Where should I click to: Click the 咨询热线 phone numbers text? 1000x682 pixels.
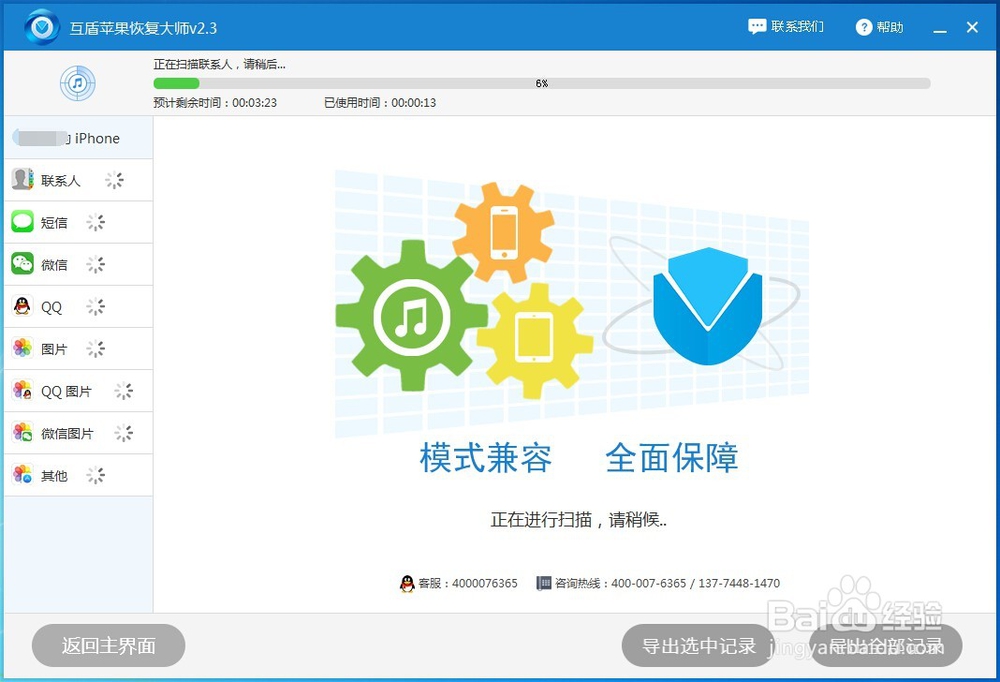[x=667, y=583]
